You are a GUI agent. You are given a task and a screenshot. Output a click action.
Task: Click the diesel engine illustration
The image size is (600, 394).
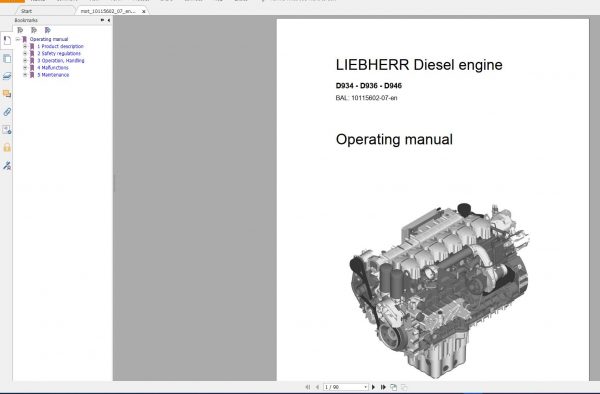440,291
